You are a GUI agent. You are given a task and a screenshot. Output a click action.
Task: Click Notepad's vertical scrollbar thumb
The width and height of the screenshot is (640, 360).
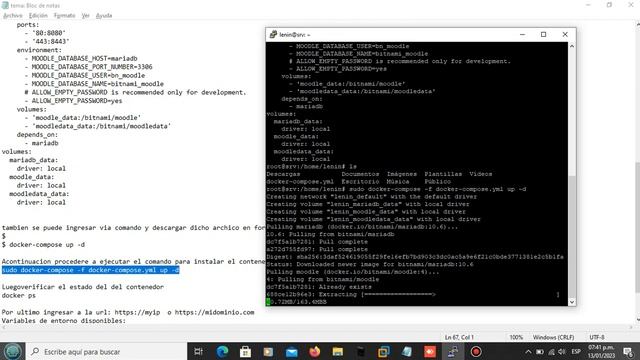click(x=638, y=227)
